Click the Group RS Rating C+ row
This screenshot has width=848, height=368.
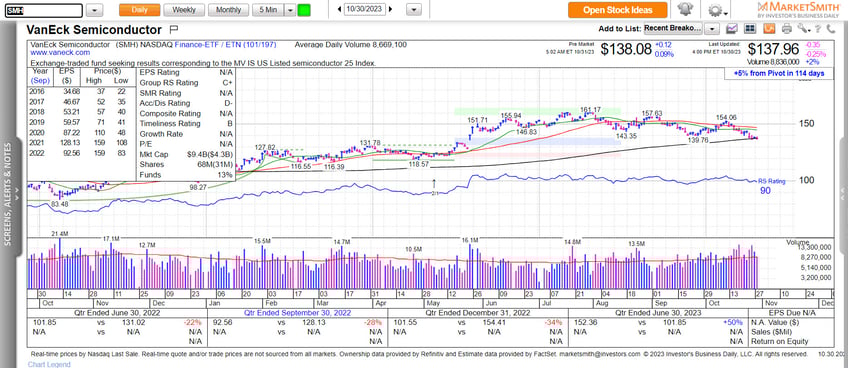click(186, 83)
